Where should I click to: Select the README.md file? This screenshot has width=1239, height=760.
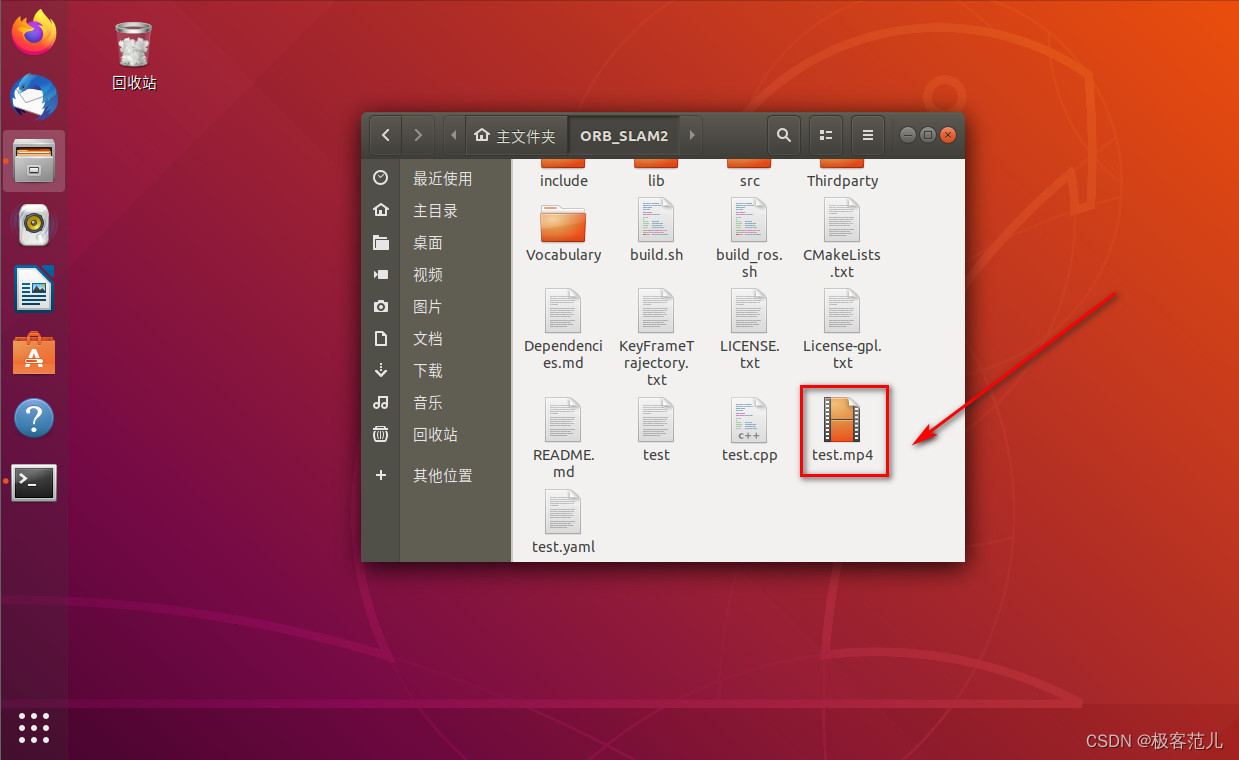click(x=563, y=438)
